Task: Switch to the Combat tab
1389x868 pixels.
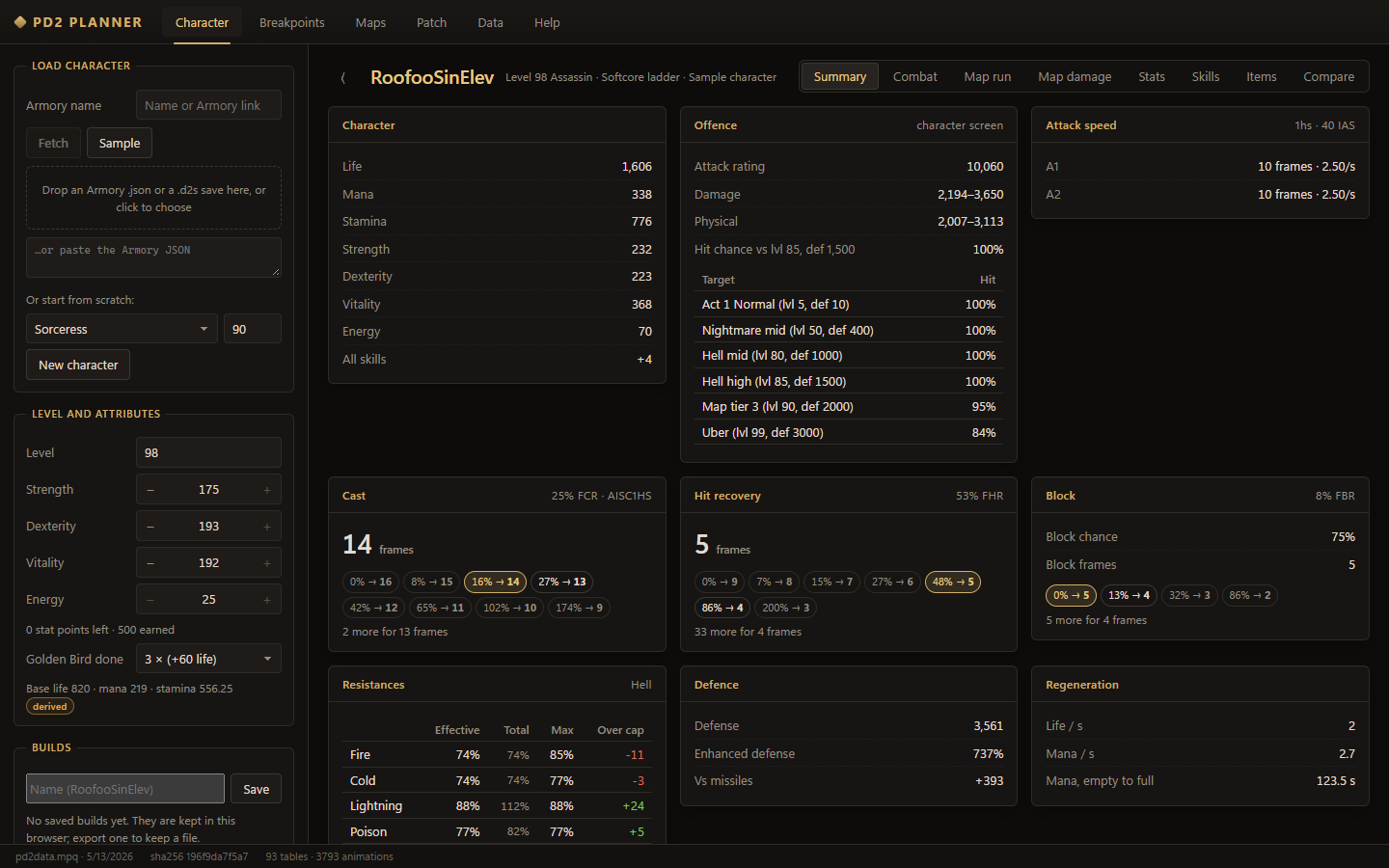Action: tap(914, 76)
